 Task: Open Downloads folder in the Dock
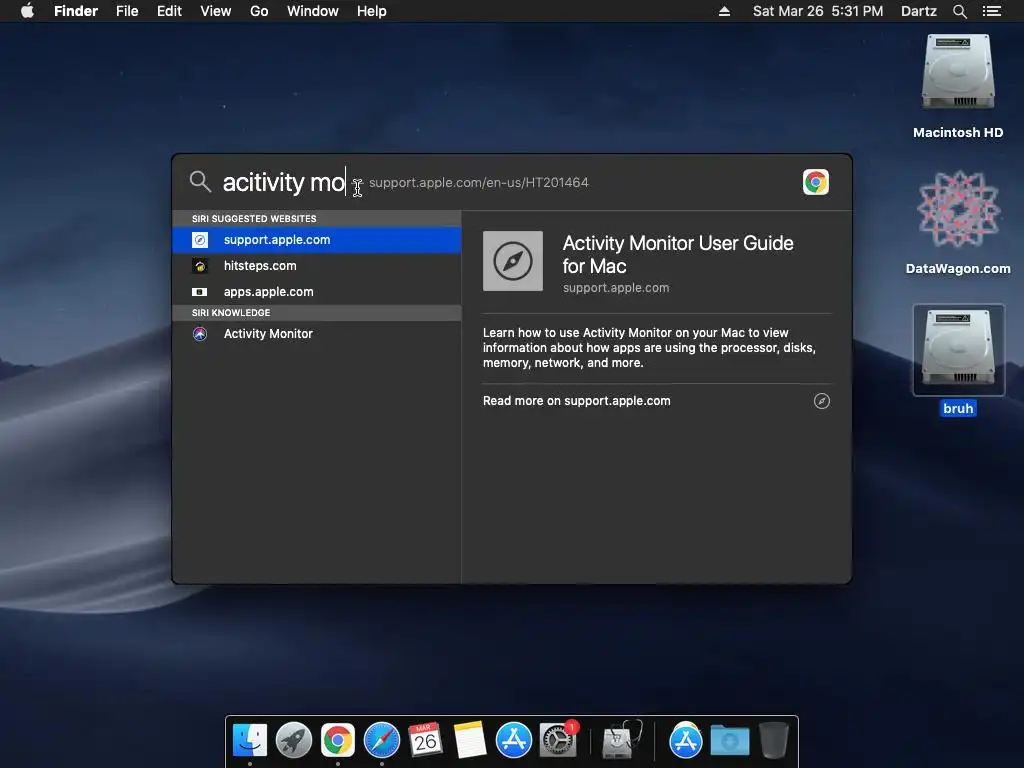pyautogui.click(x=729, y=741)
